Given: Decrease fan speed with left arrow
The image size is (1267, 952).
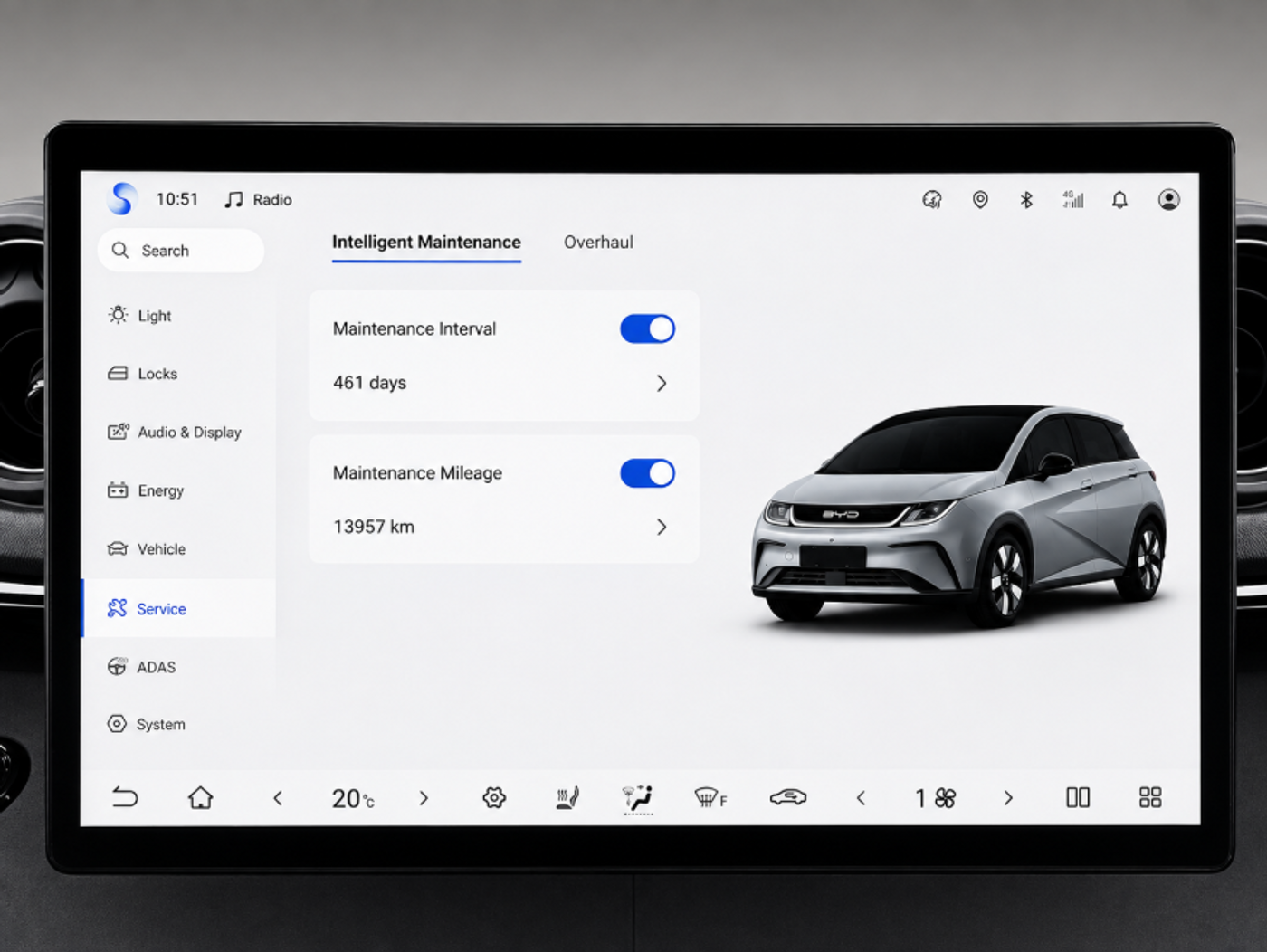Looking at the screenshot, I should pos(861,797).
